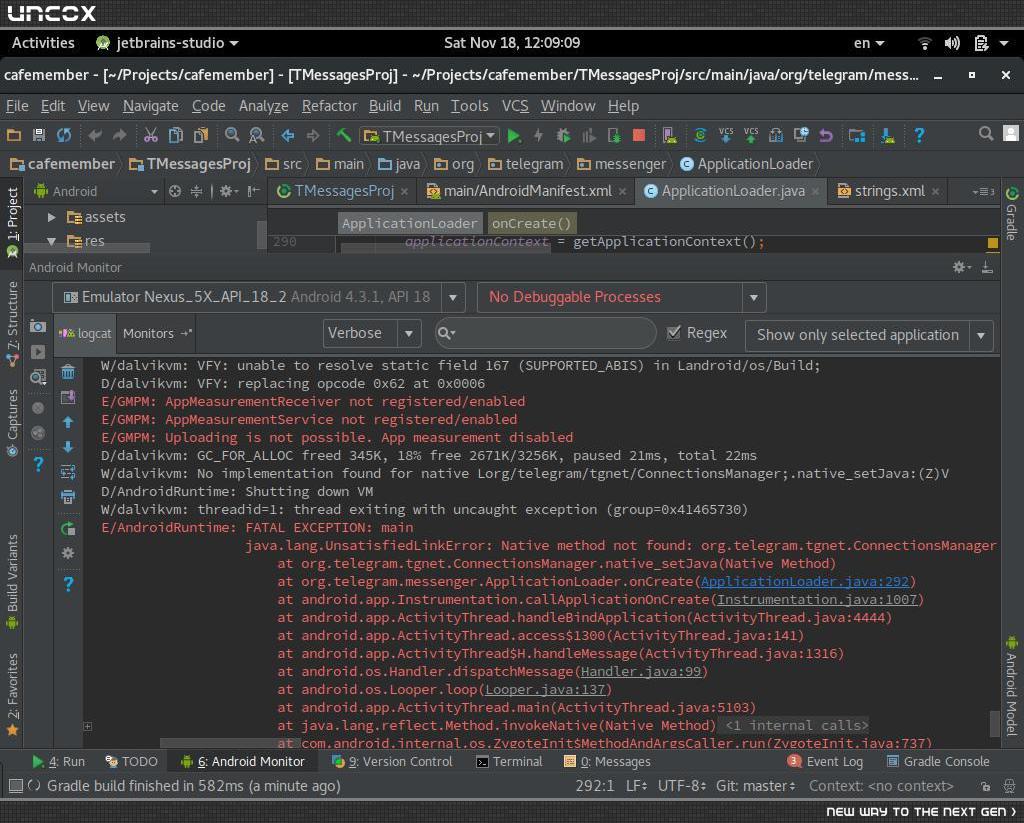Click the VCS commit changes icon

pyautogui.click(x=751, y=135)
